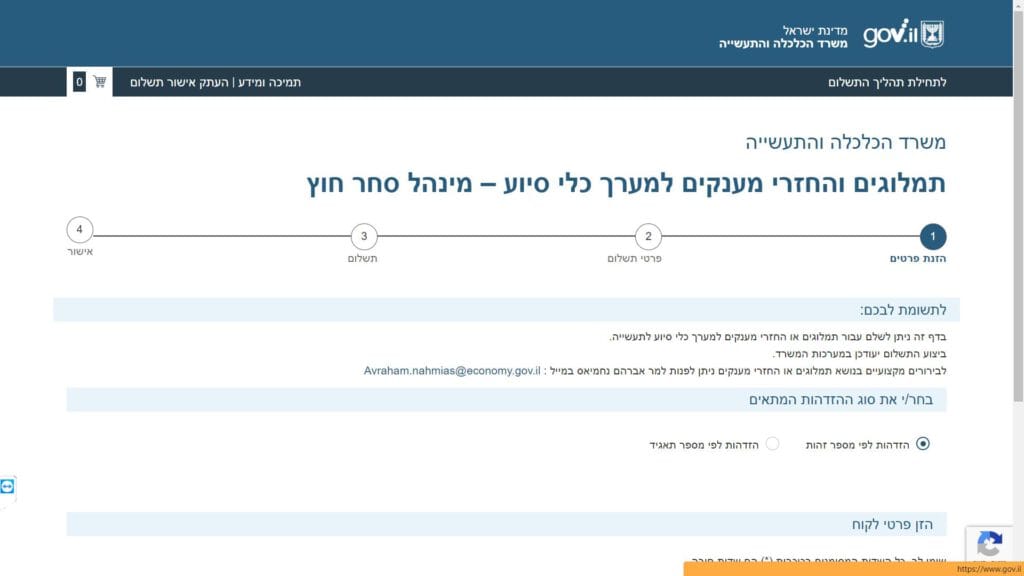Select radio הזדהות לפי מספר תאגיד
The image size is (1024, 576).
[x=772, y=444]
